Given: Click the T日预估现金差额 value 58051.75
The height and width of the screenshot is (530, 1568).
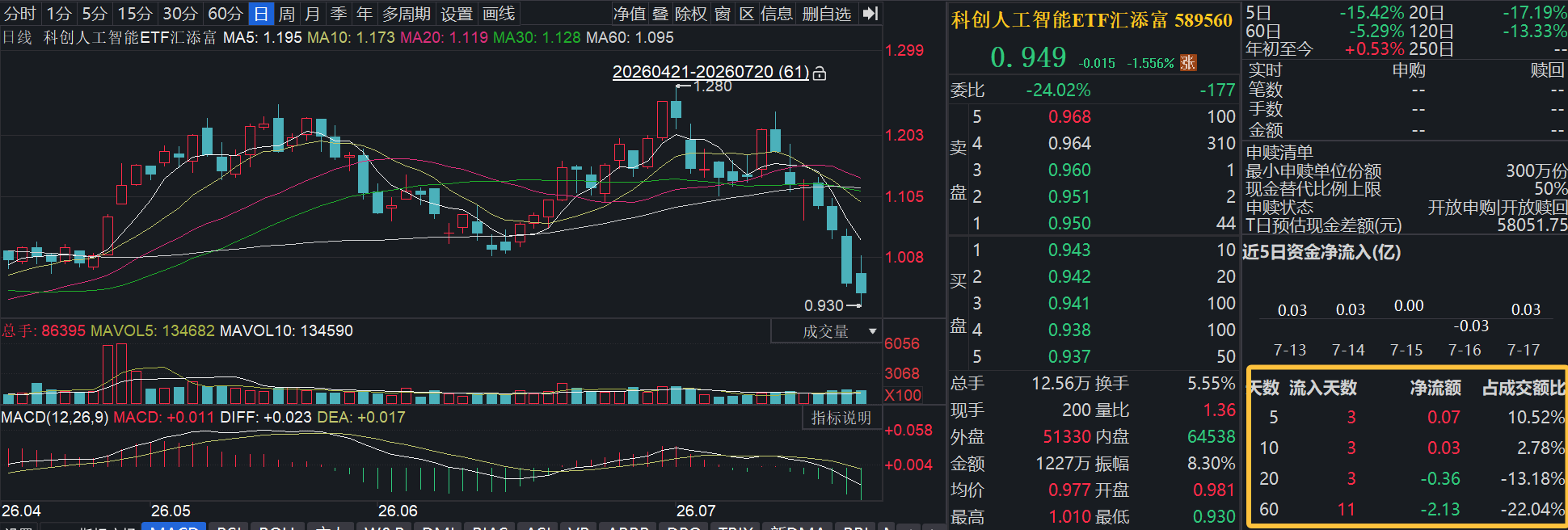Looking at the screenshot, I should click(1532, 225).
